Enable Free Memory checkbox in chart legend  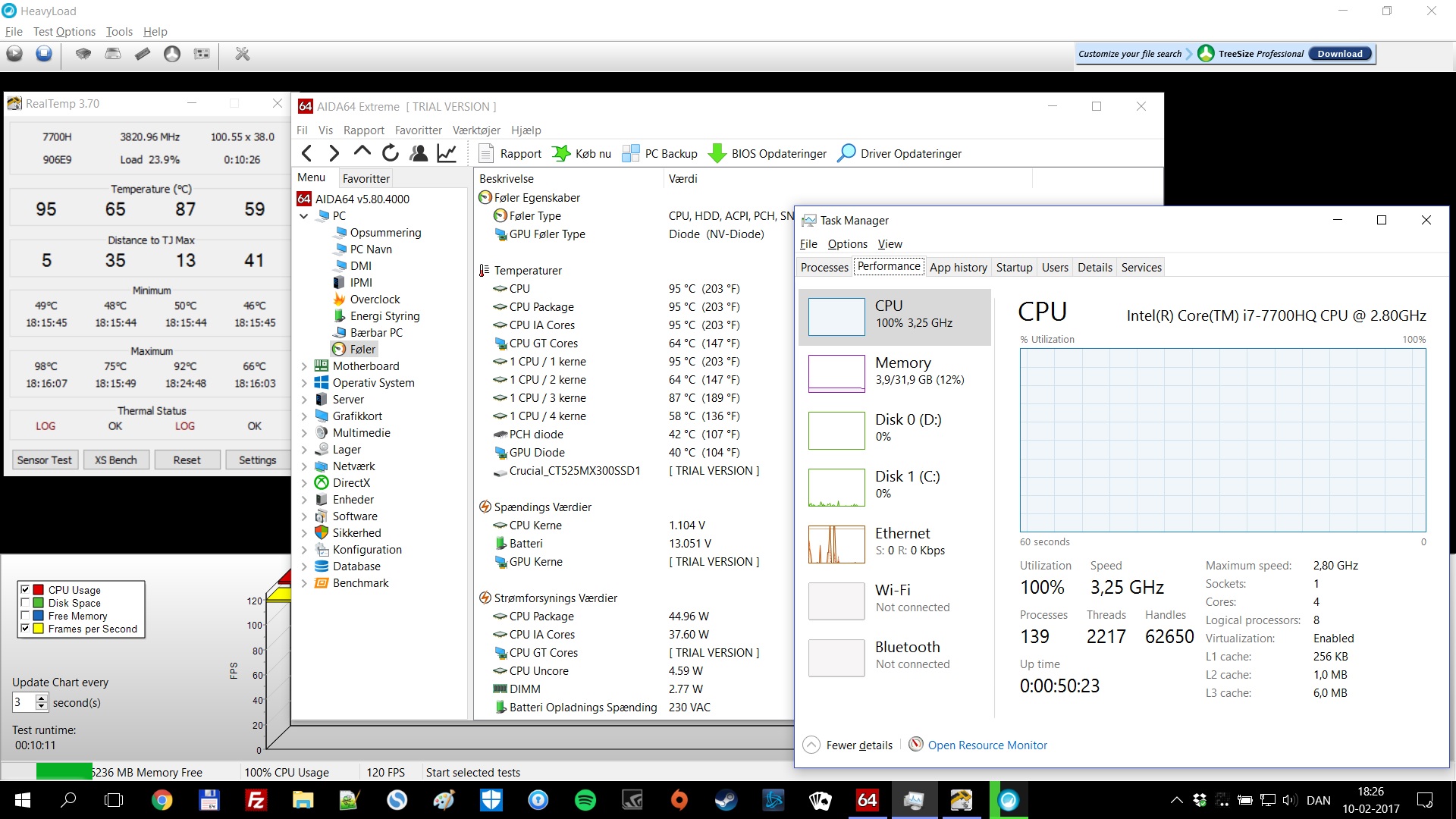pyautogui.click(x=25, y=615)
